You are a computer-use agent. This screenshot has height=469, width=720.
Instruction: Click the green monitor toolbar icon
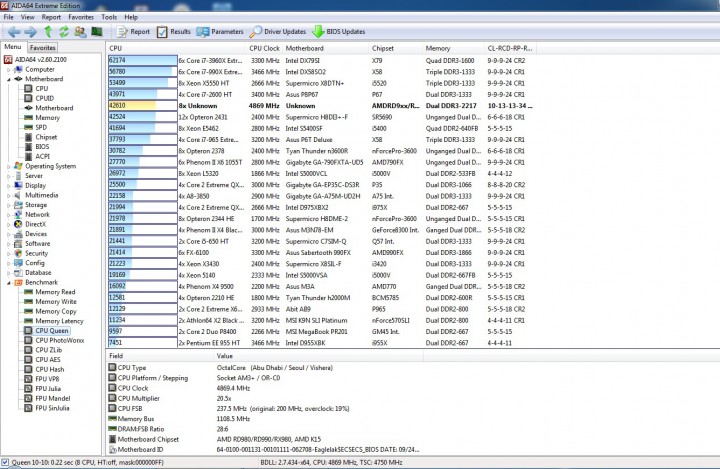(97, 32)
